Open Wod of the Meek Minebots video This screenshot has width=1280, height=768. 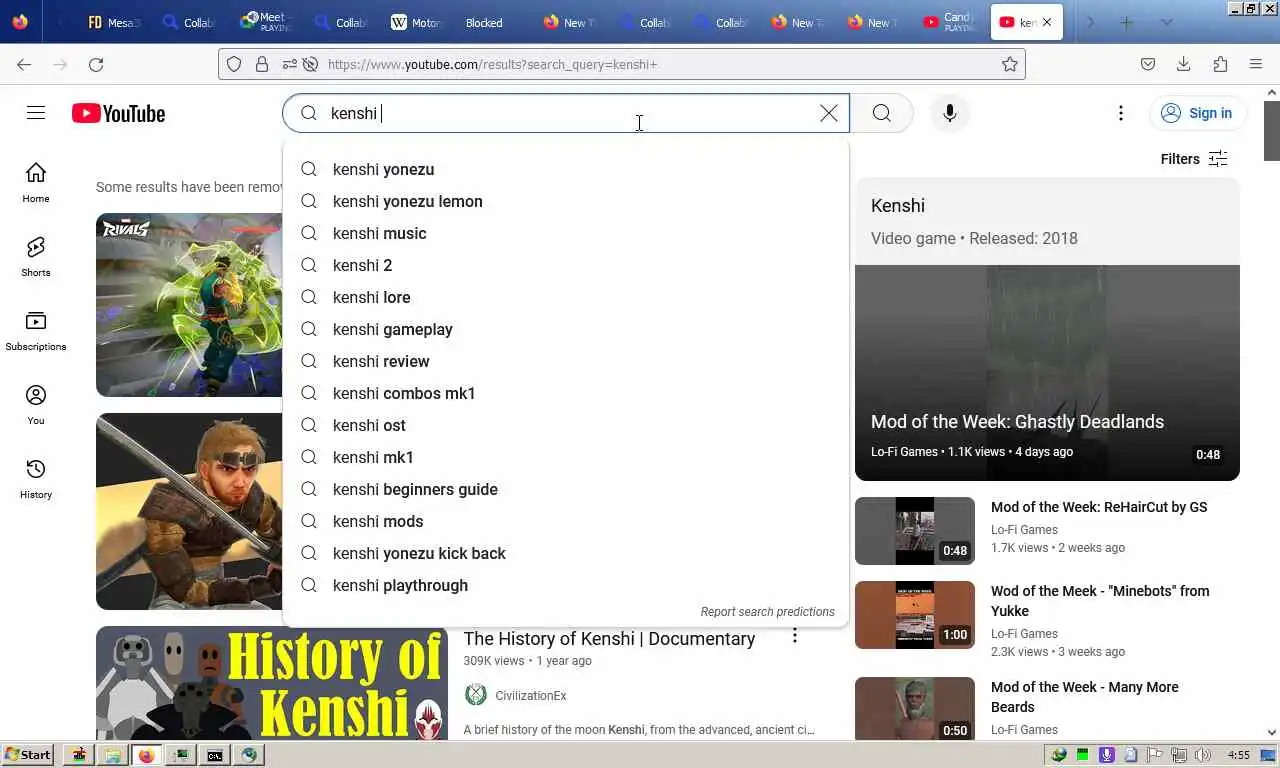pyautogui.click(x=1100, y=601)
